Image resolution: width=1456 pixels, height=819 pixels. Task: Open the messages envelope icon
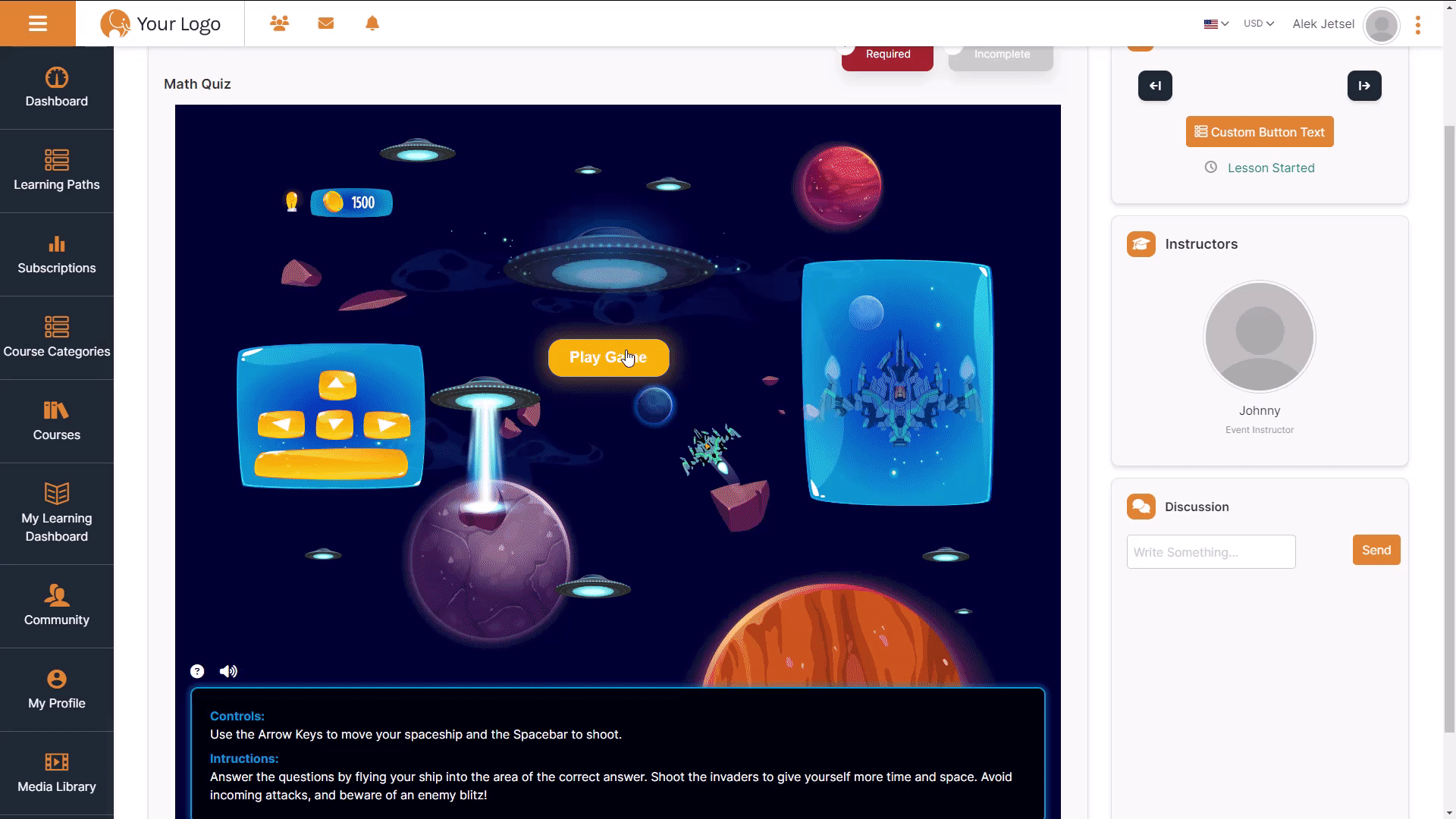(326, 24)
